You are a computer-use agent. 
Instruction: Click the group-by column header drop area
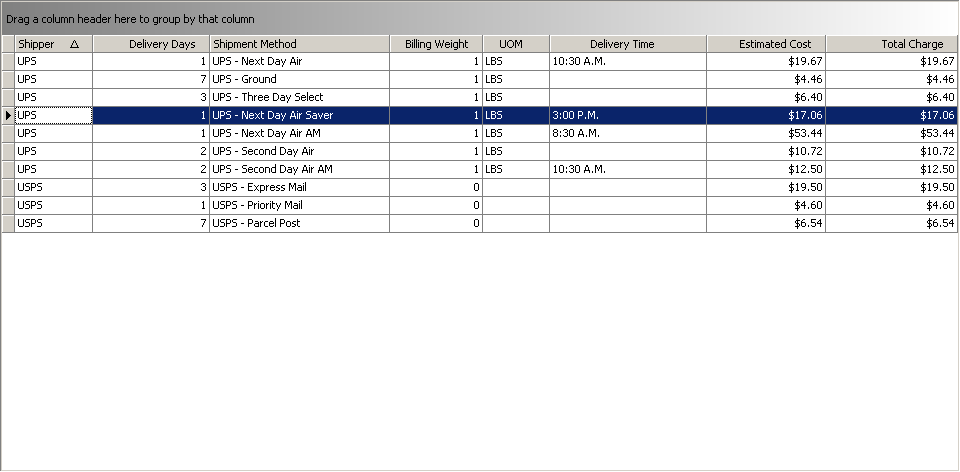point(480,18)
